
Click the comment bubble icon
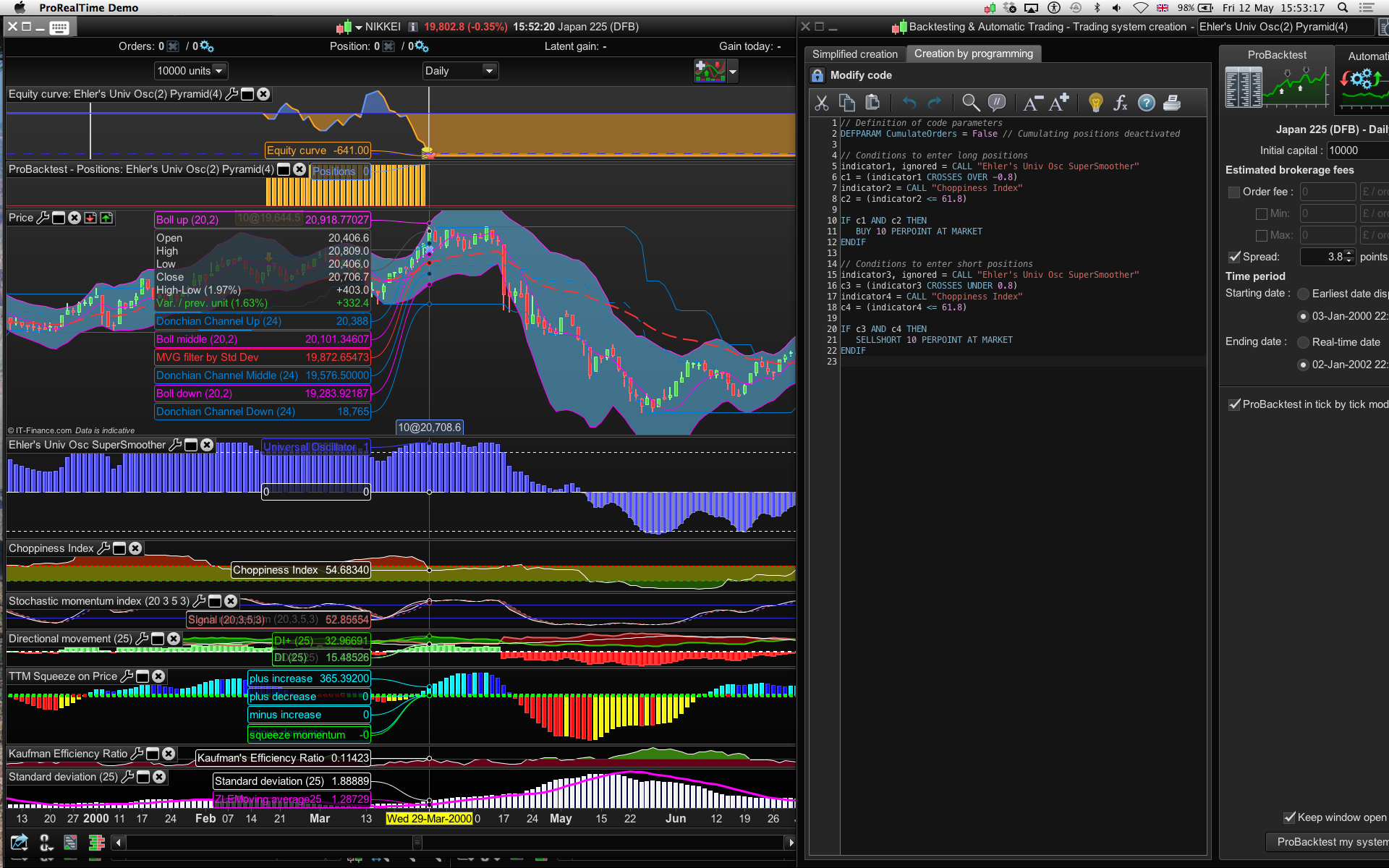[997, 103]
